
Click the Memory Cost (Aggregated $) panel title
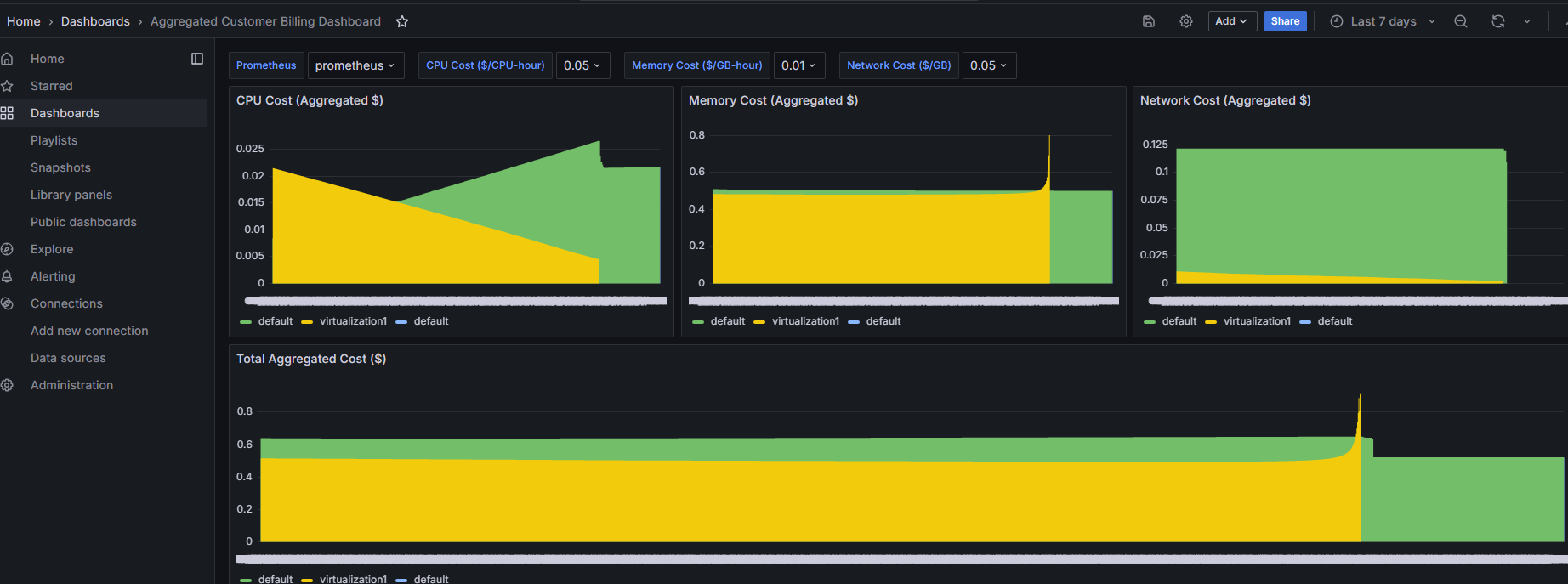pyautogui.click(x=773, y=100)
